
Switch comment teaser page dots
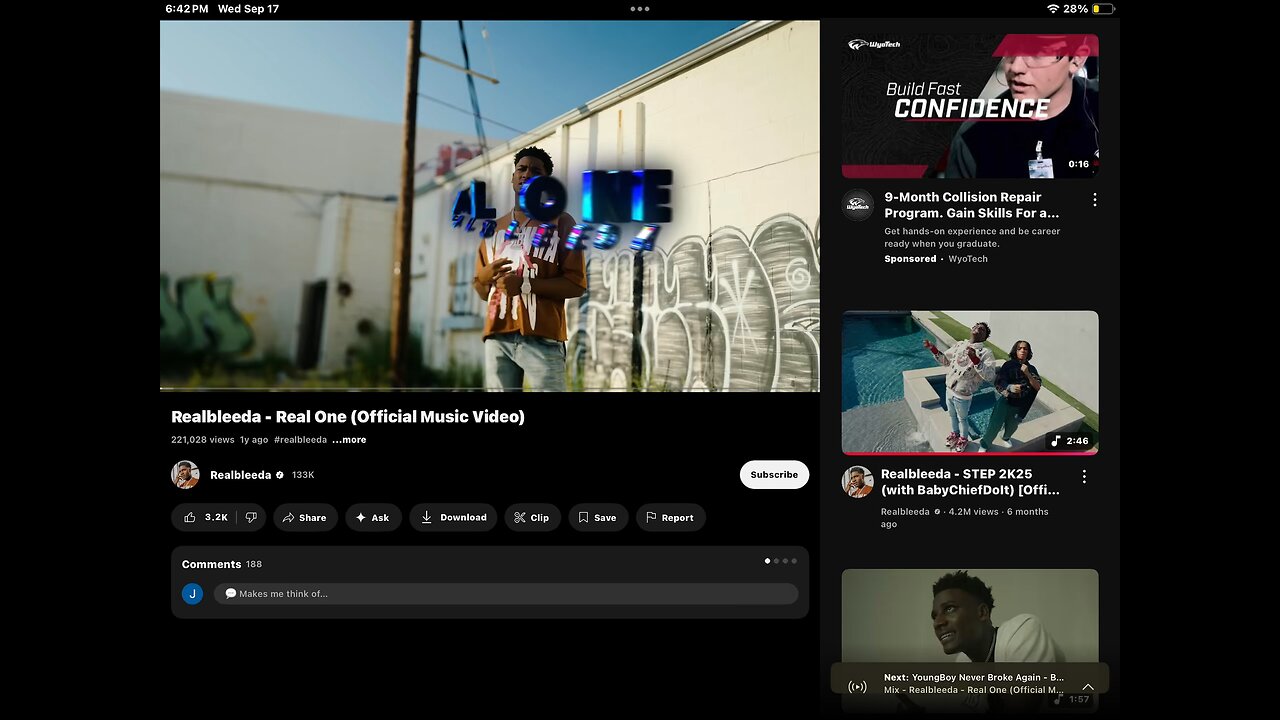(781, 561)
